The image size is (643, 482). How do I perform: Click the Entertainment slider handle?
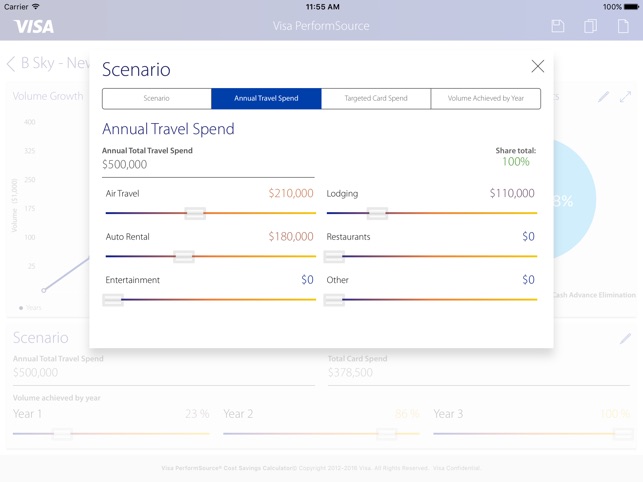coord(113,300)
